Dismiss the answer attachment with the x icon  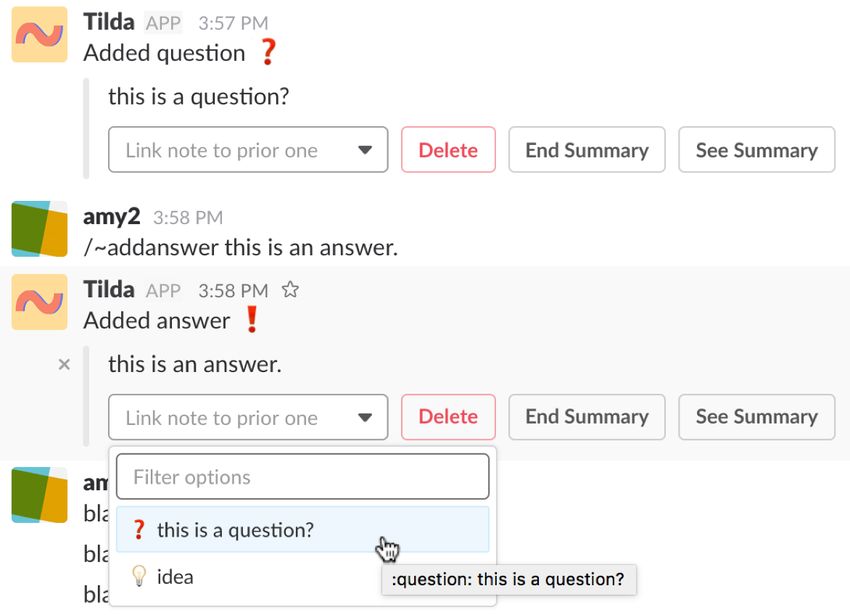[x=64, y=364]
